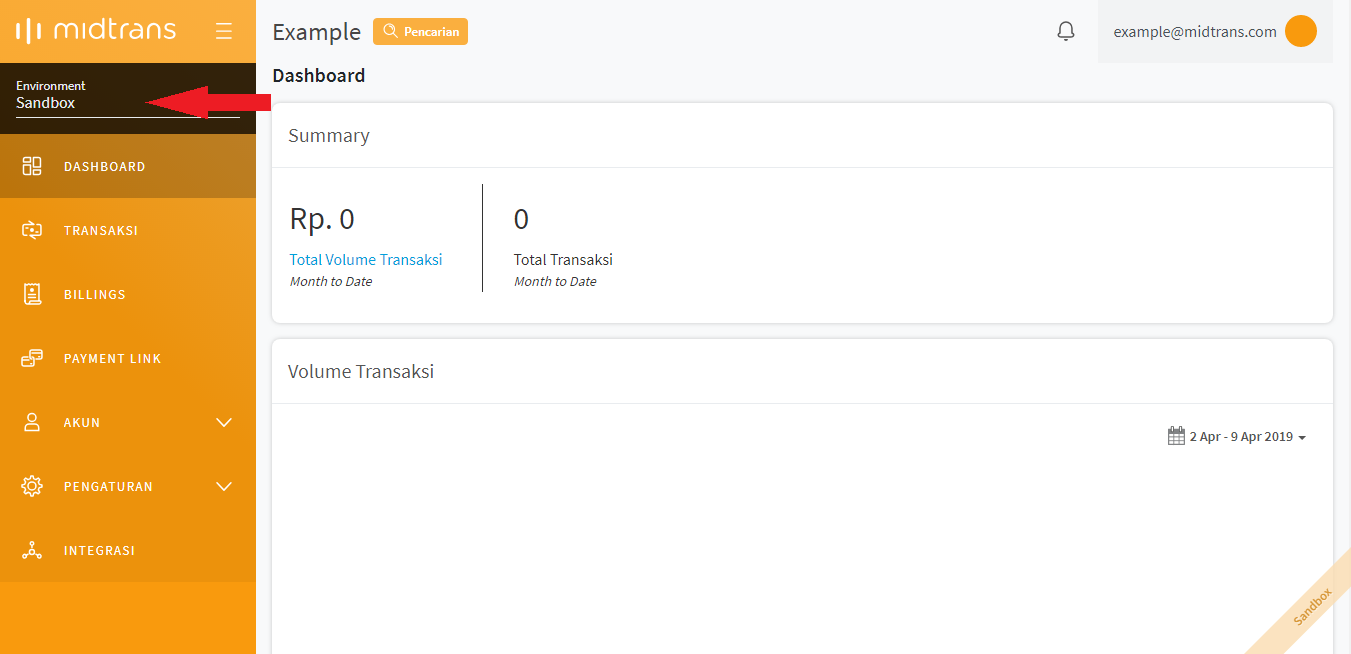Select Pengaturan in the sidebar

coord(128,486)
